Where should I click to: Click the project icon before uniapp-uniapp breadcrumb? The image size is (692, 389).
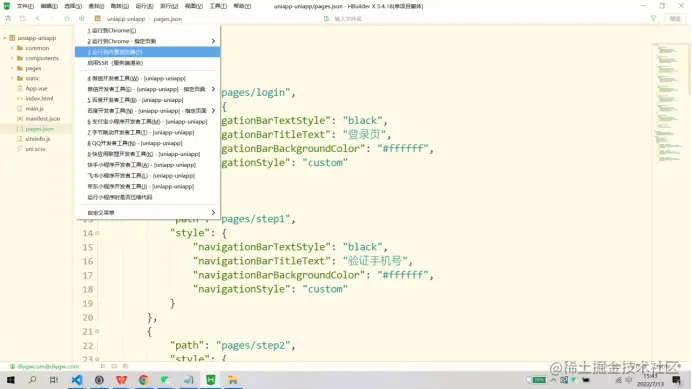click(x=98, y=19)
